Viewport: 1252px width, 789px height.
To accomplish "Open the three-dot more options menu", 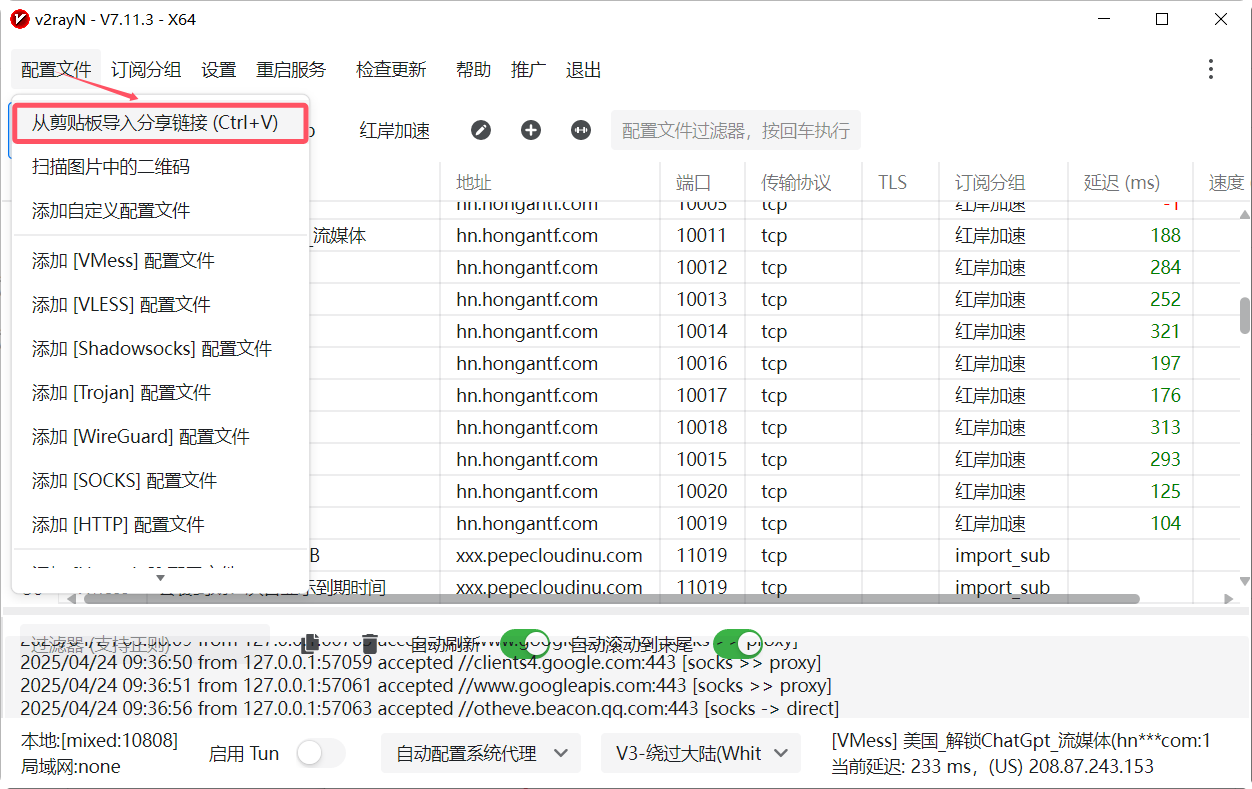I will [x=1211, y=69].
